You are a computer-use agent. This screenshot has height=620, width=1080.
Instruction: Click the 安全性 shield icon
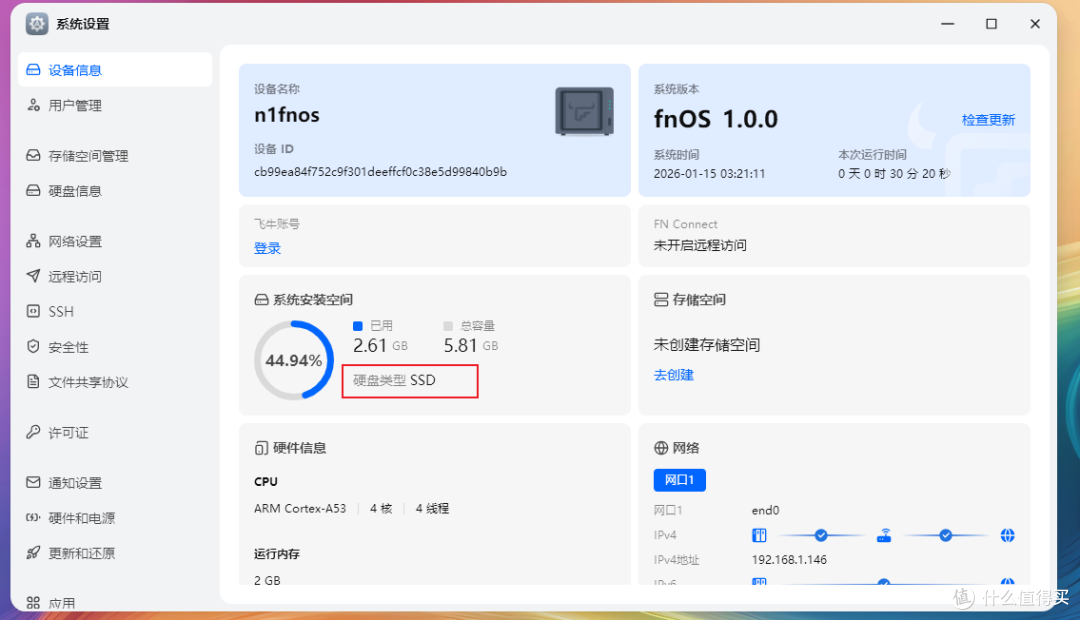point(33,347)
